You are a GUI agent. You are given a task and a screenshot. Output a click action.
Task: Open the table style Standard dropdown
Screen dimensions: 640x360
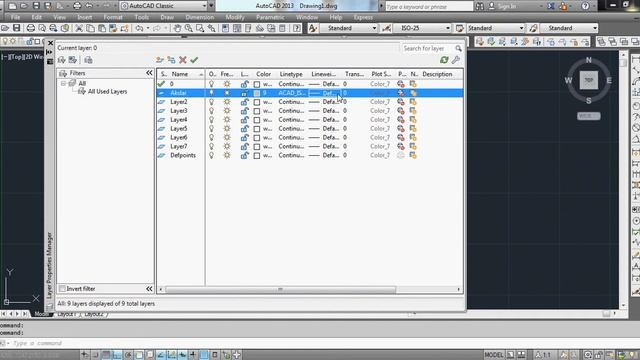[521, 28]
